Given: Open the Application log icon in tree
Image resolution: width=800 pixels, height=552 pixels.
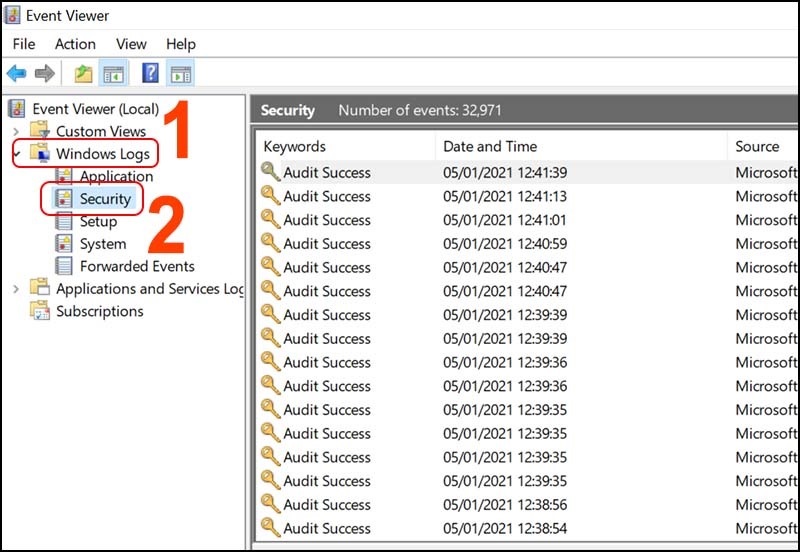Looking at the screenshot, I should pyautogui.click(x=64, y=177).
